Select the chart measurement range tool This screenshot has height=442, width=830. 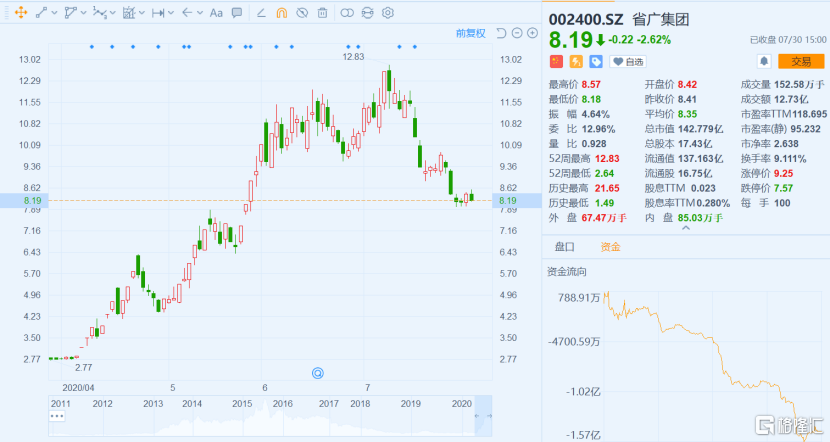point(129,13)
